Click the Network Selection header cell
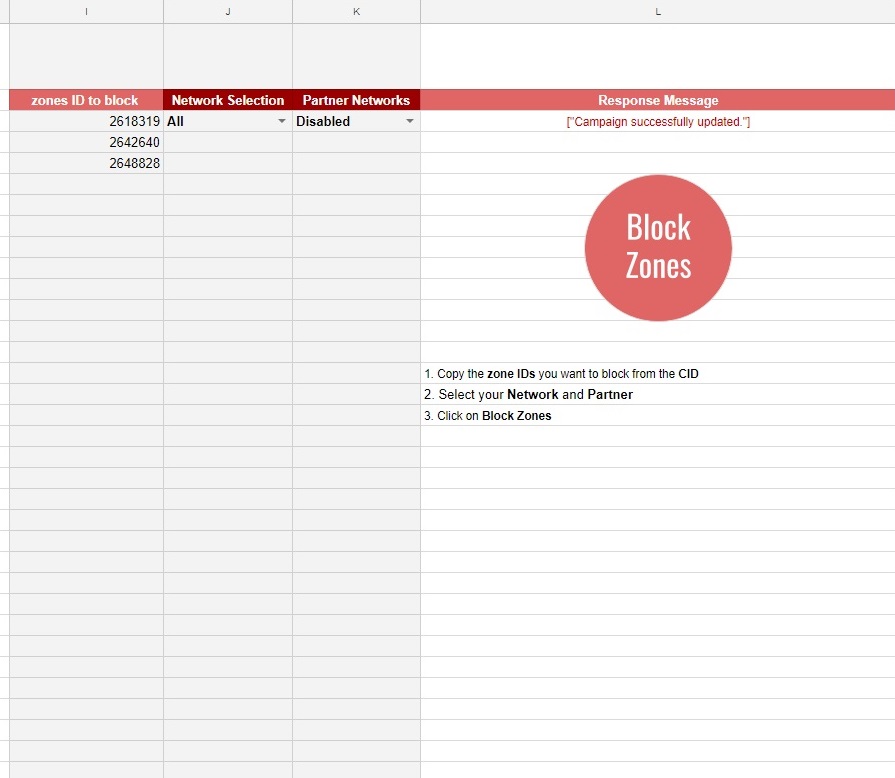 click(x=228, y=100)
